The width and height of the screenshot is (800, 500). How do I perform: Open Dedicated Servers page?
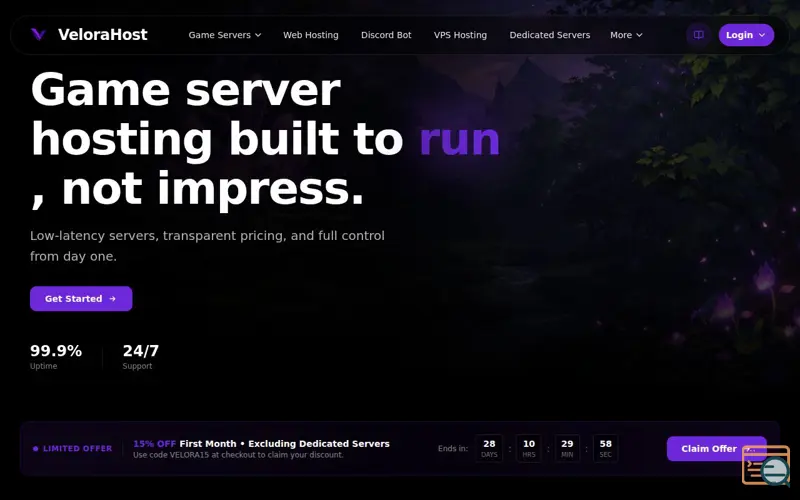[549, 35]
